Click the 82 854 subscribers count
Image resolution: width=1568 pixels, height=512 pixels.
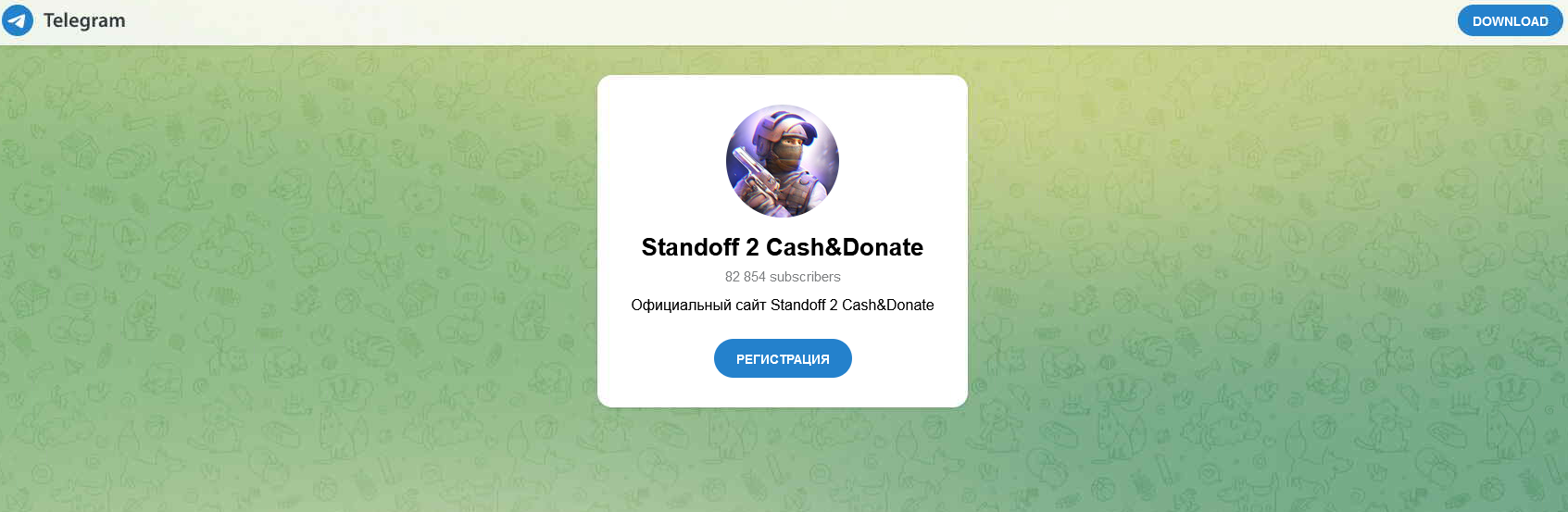[783, 277]
